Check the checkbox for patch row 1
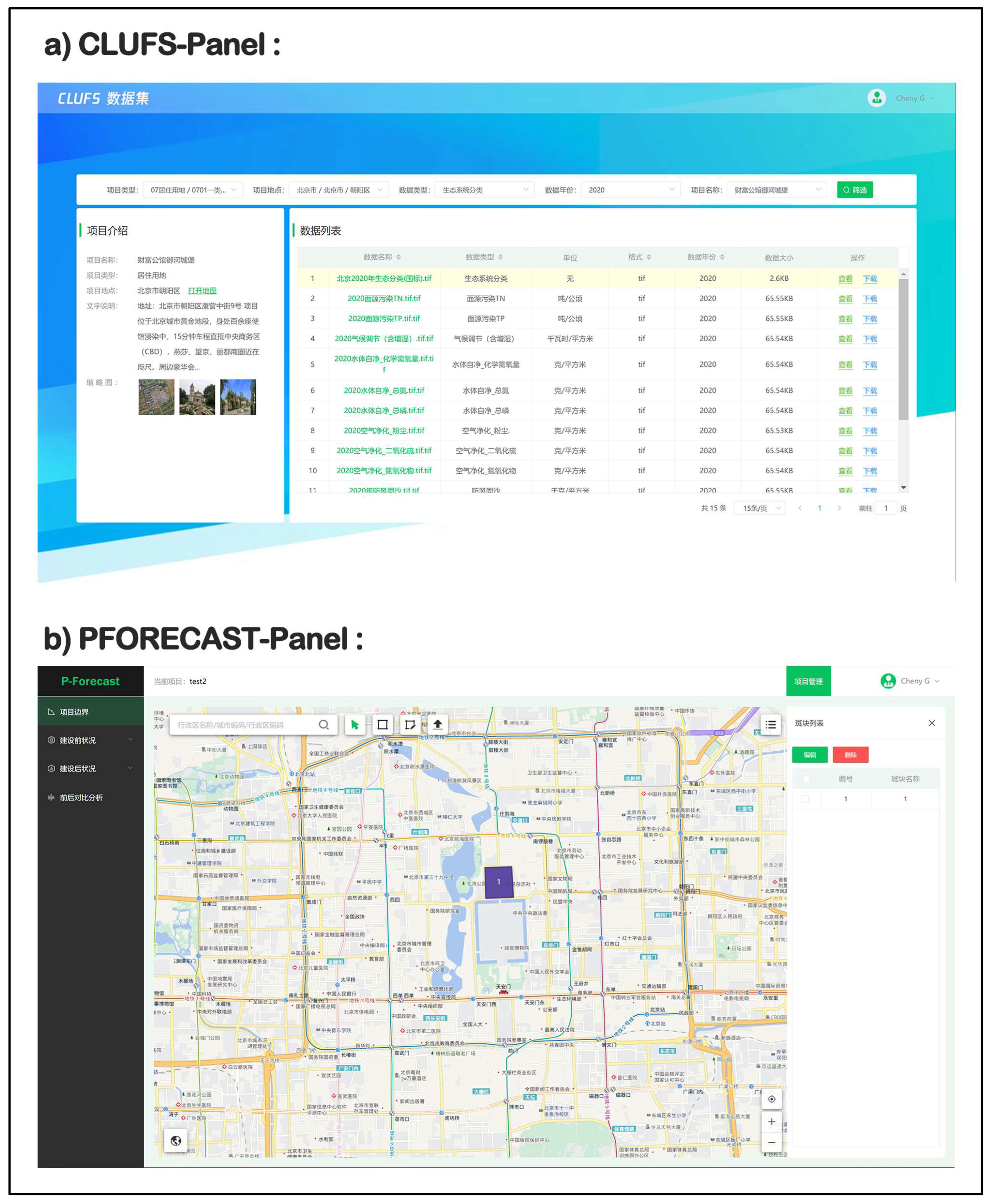Screen dimensions: 992x1204 [x=806, y=799]
